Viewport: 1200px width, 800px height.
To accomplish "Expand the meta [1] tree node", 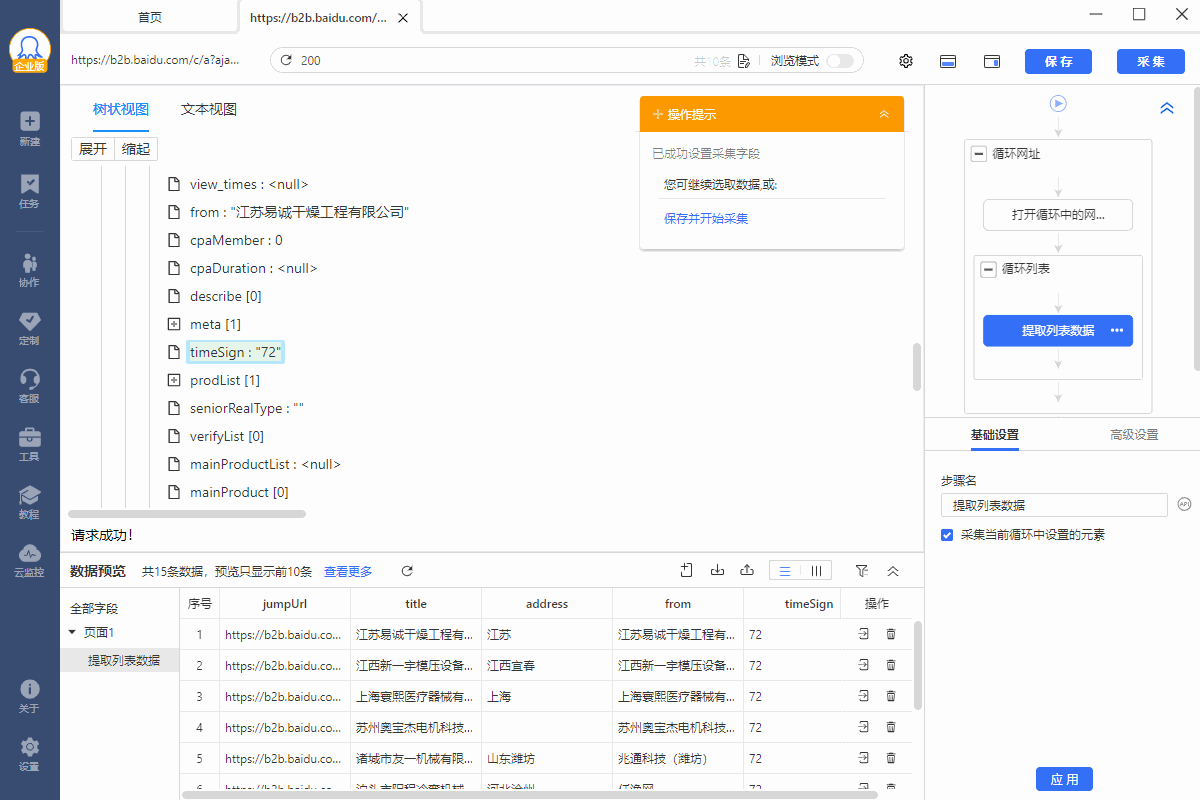I will (x=173, y=324).
